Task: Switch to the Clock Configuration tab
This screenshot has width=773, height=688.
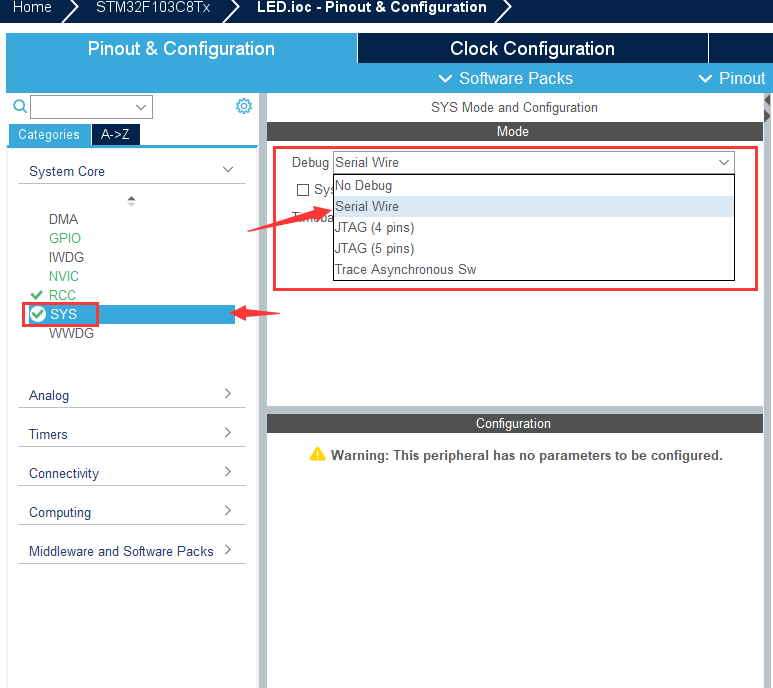Action: tap(532, 49)
